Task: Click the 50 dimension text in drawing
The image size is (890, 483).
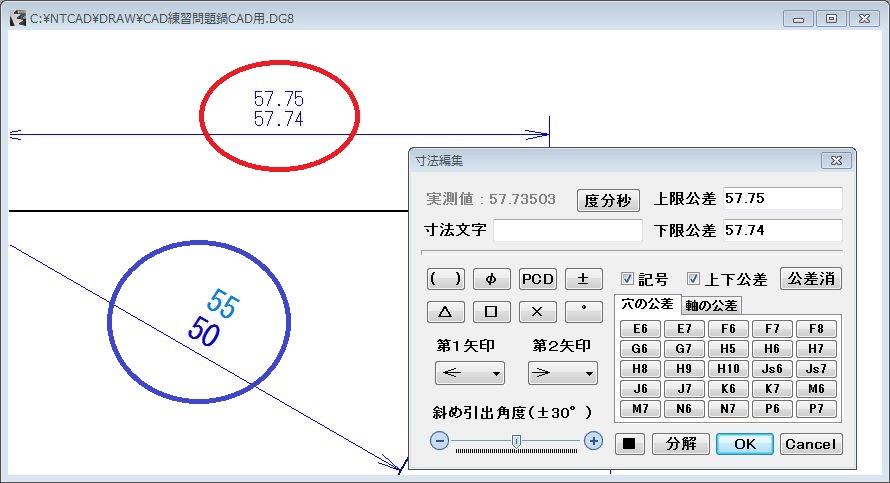Action: pyautogui.click(x=204, y=331)
